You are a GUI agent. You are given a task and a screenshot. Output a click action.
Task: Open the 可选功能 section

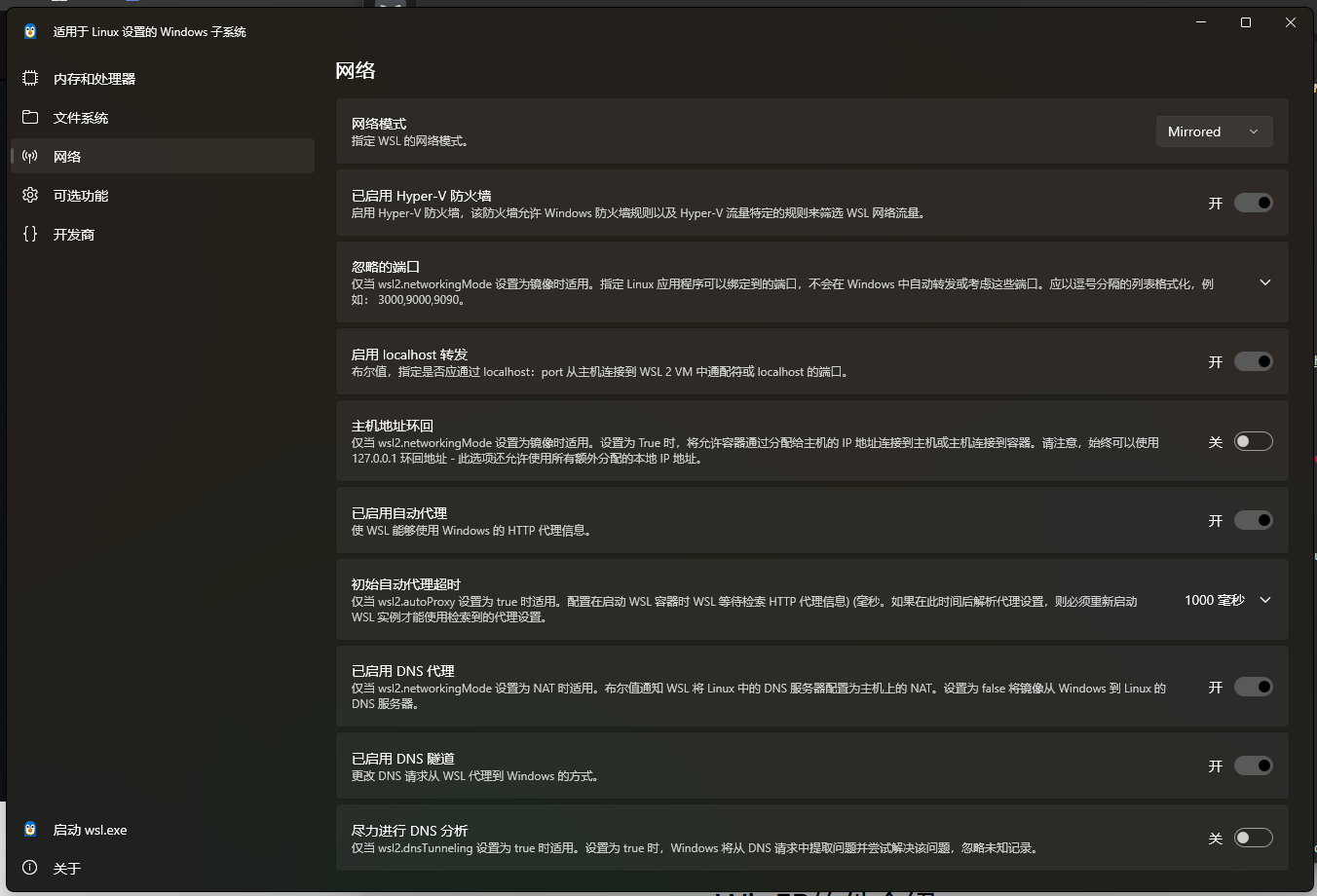click(163, 195)
